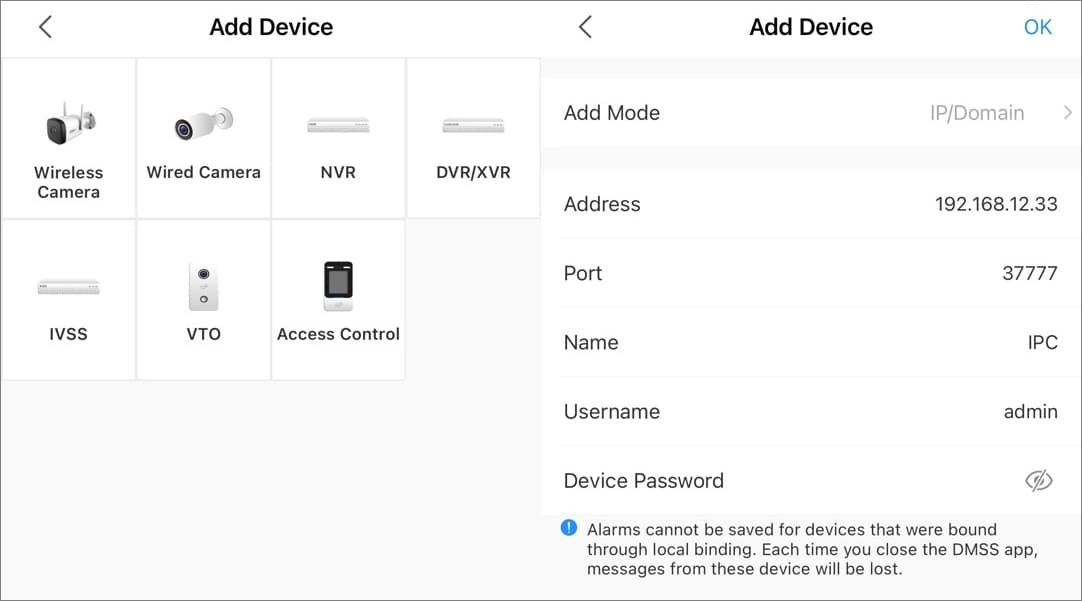Tap the "DVR/XVR" label
The width and height of the screenshot is (1082, 601).
point(473,173)
